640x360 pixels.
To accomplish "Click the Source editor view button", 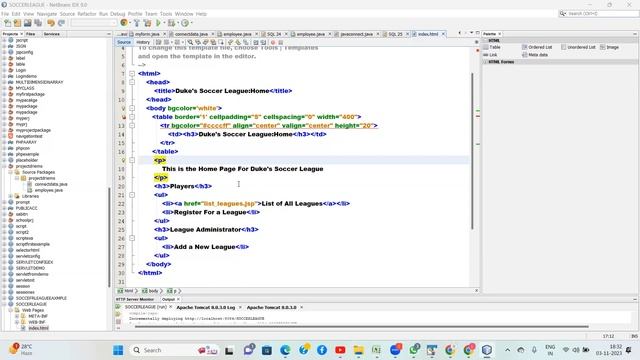I will pos(124,42).
